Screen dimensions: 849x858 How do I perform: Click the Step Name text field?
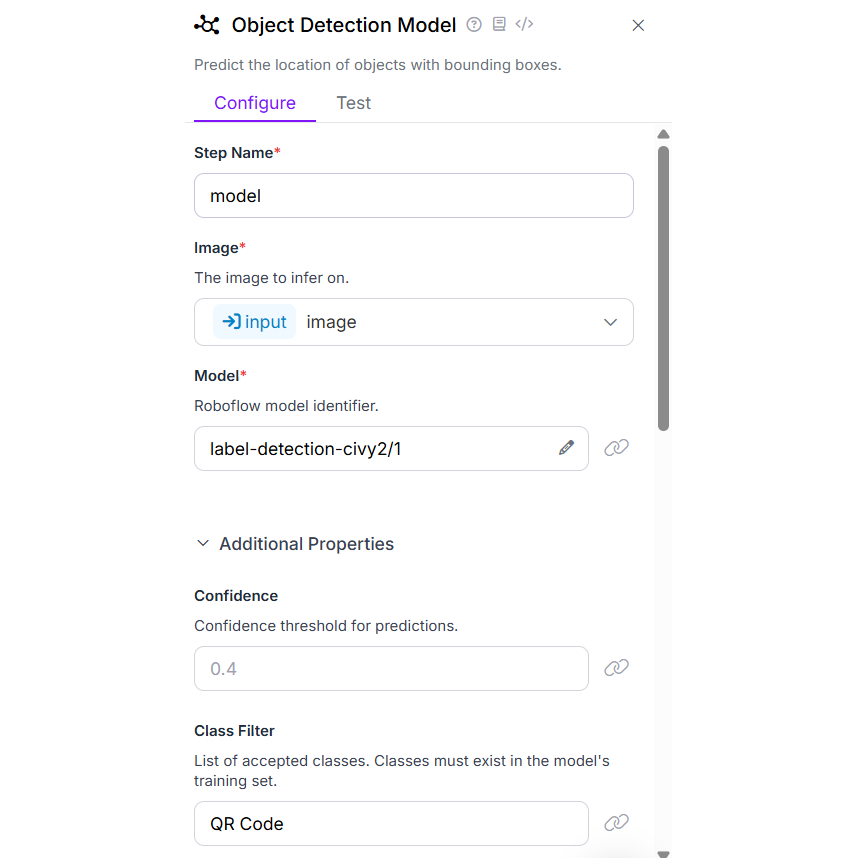point(413,196)
